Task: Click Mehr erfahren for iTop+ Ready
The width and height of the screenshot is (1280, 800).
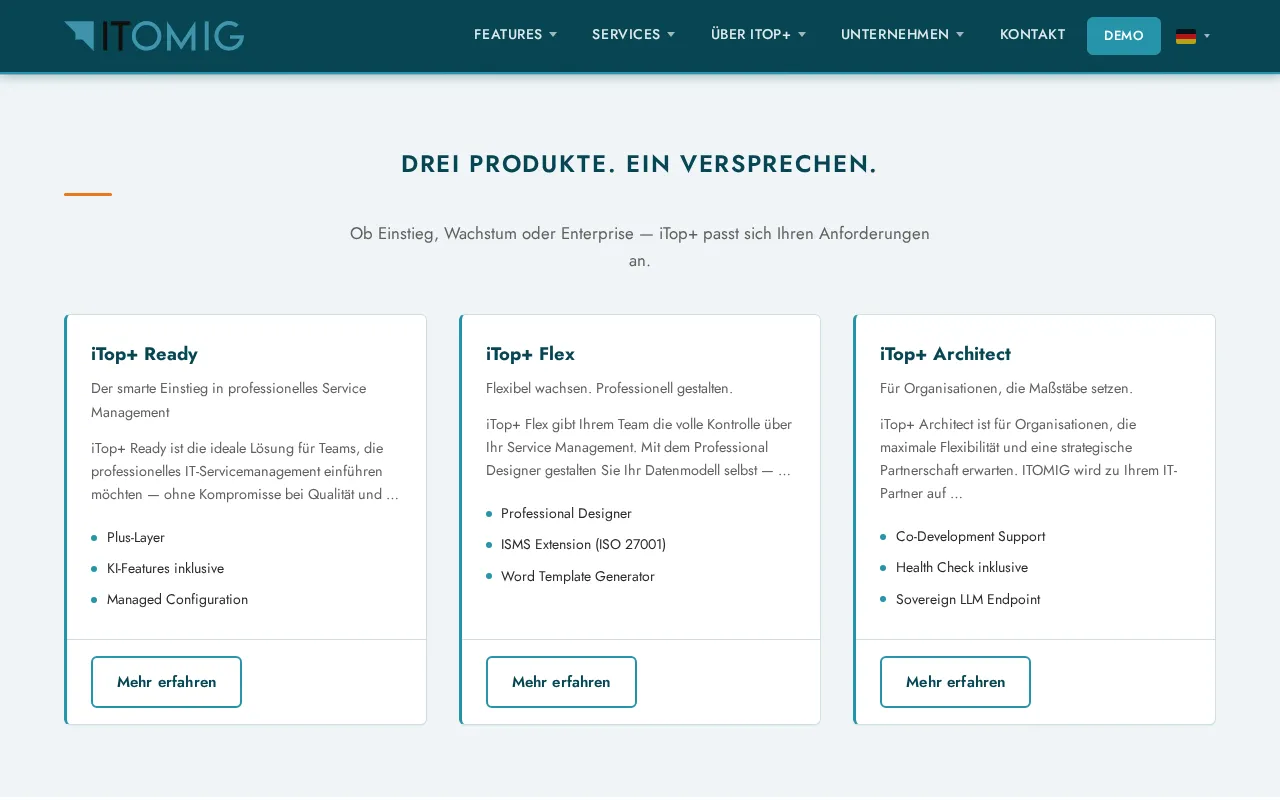Action: pyautogui.click(x=167, y=682)
